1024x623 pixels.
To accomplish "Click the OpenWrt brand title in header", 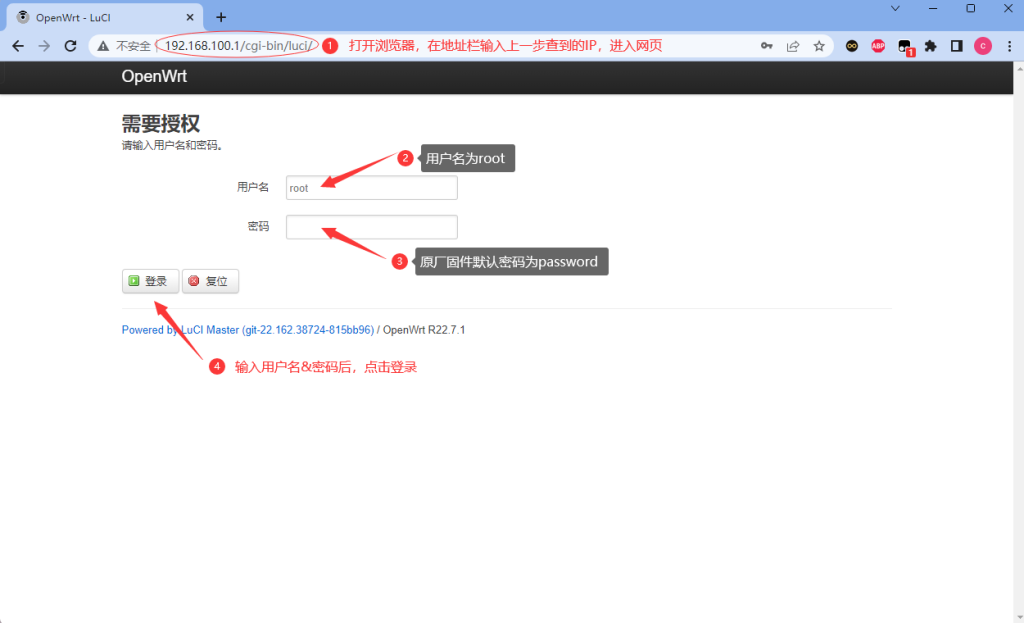I will pyautogui.click(x=154, y=76).
